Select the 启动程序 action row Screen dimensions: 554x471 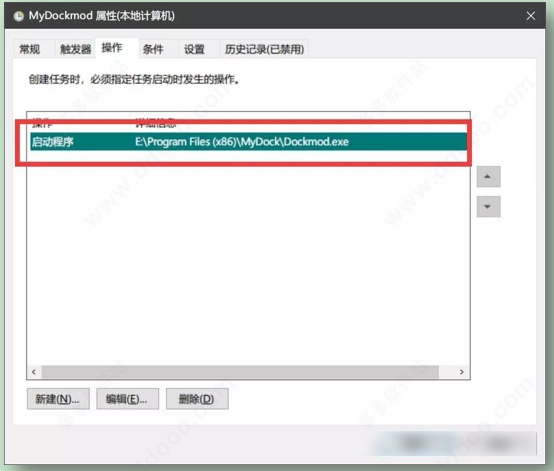[x=248, y=142]
